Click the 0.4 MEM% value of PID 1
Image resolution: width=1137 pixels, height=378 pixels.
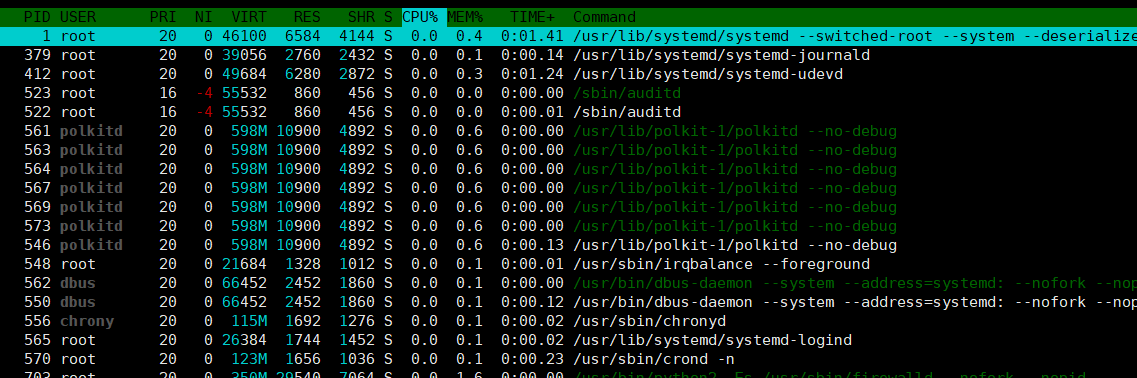point(469,36)
